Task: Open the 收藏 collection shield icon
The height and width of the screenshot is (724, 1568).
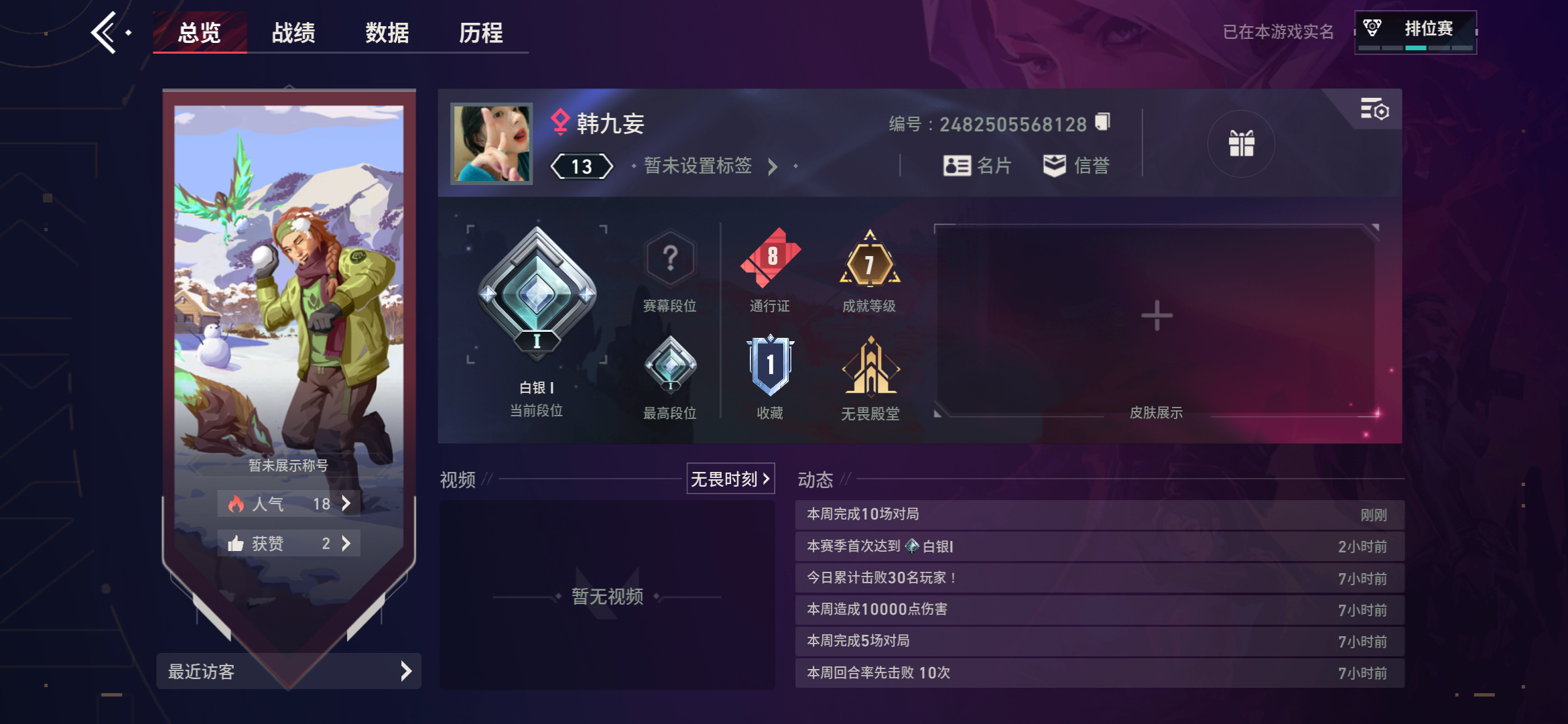Action: tap(771, 365)
